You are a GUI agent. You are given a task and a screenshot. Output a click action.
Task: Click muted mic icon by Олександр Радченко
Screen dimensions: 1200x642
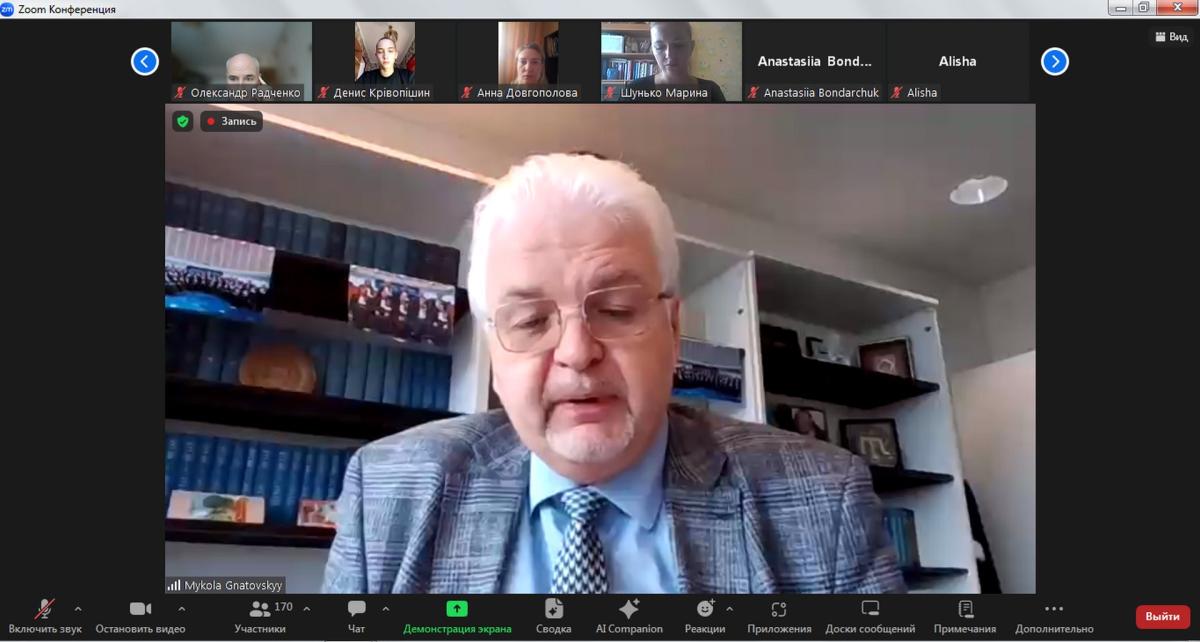tap(181, 92)
